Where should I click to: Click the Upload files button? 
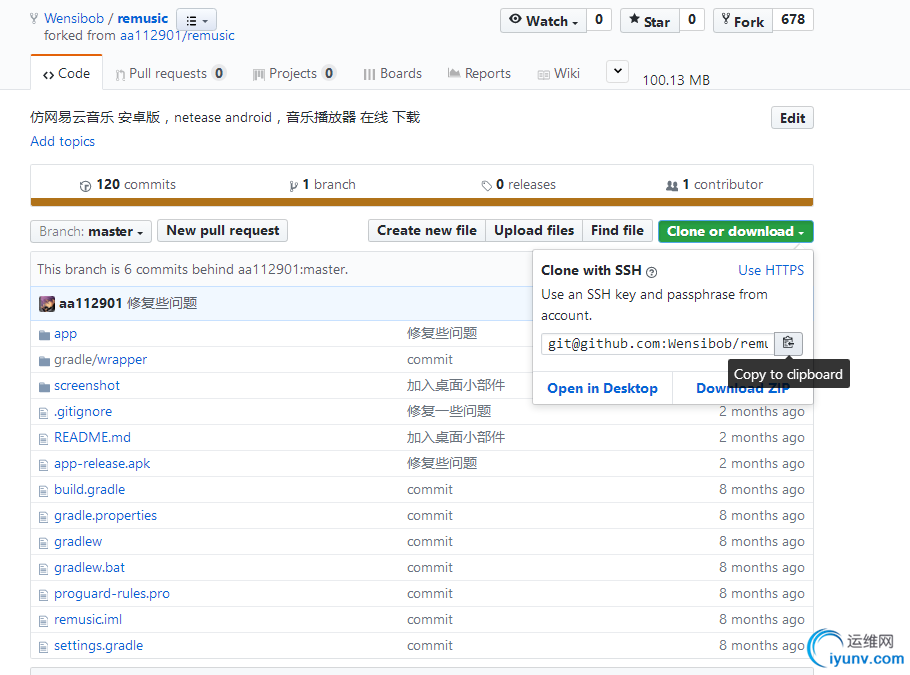pos(534,230)
